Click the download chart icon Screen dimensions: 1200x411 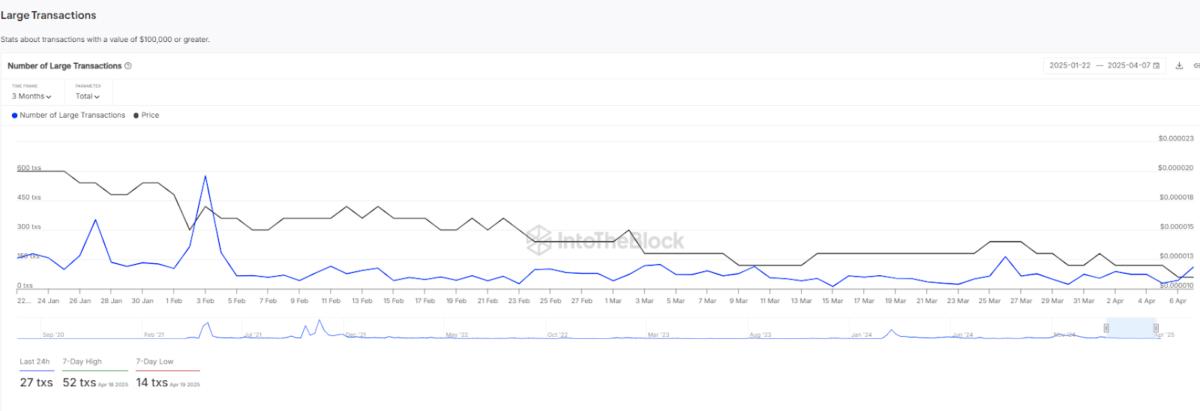1179,65
